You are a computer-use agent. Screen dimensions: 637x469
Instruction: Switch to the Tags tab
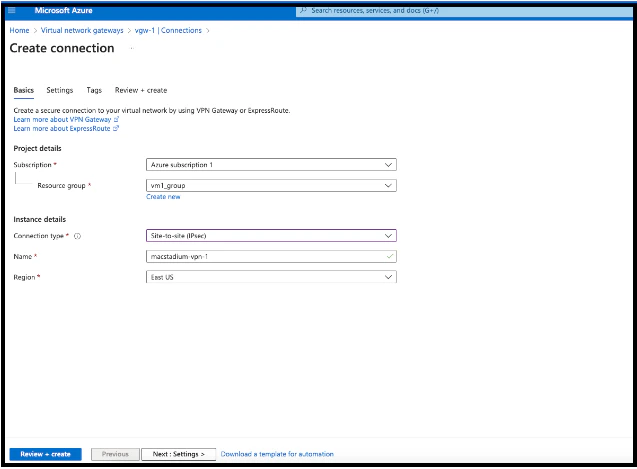(x=94, y=90)
